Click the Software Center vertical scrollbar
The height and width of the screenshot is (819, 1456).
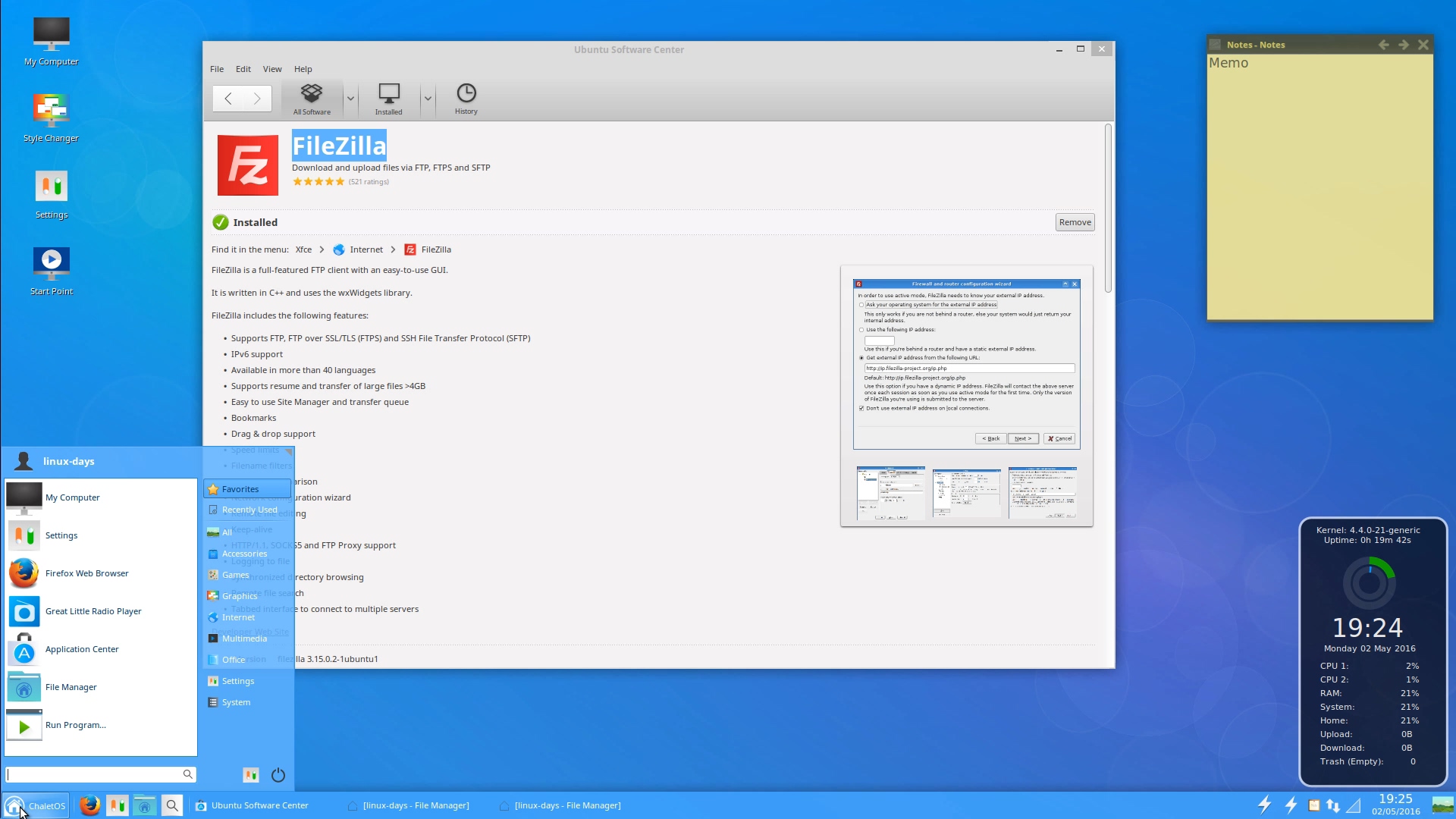click(x=1108, y=209)
